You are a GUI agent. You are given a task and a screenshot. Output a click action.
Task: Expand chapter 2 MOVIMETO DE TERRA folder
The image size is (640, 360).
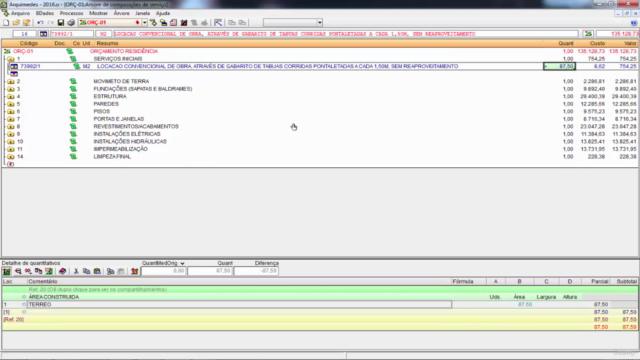click(11, 82)
